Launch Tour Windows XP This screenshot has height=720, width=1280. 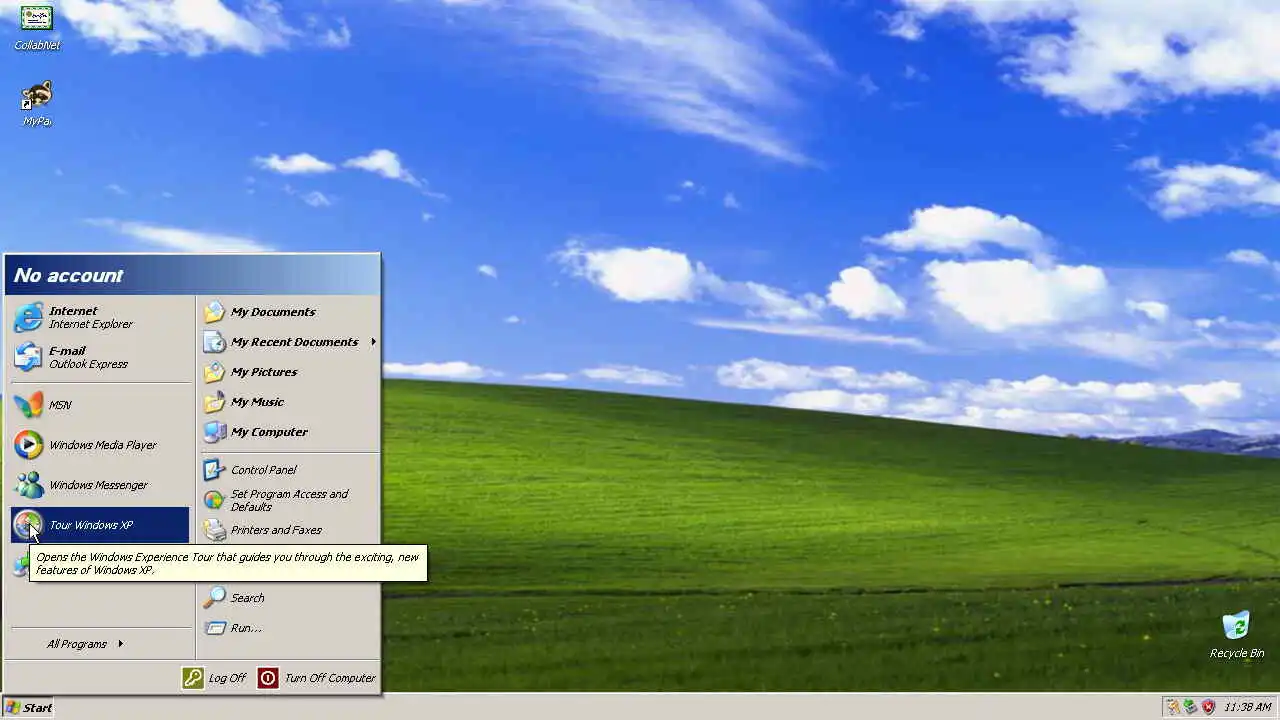coord(100,525)
